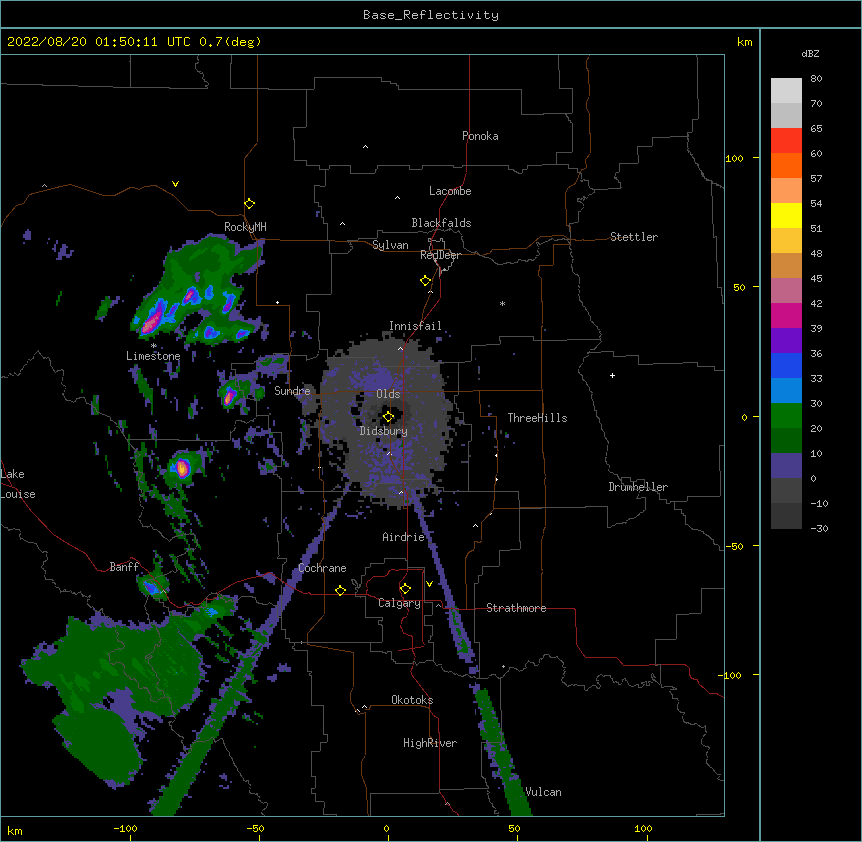Click the RedDeer city label
862x842 pixels.
[x=440, y=255]
